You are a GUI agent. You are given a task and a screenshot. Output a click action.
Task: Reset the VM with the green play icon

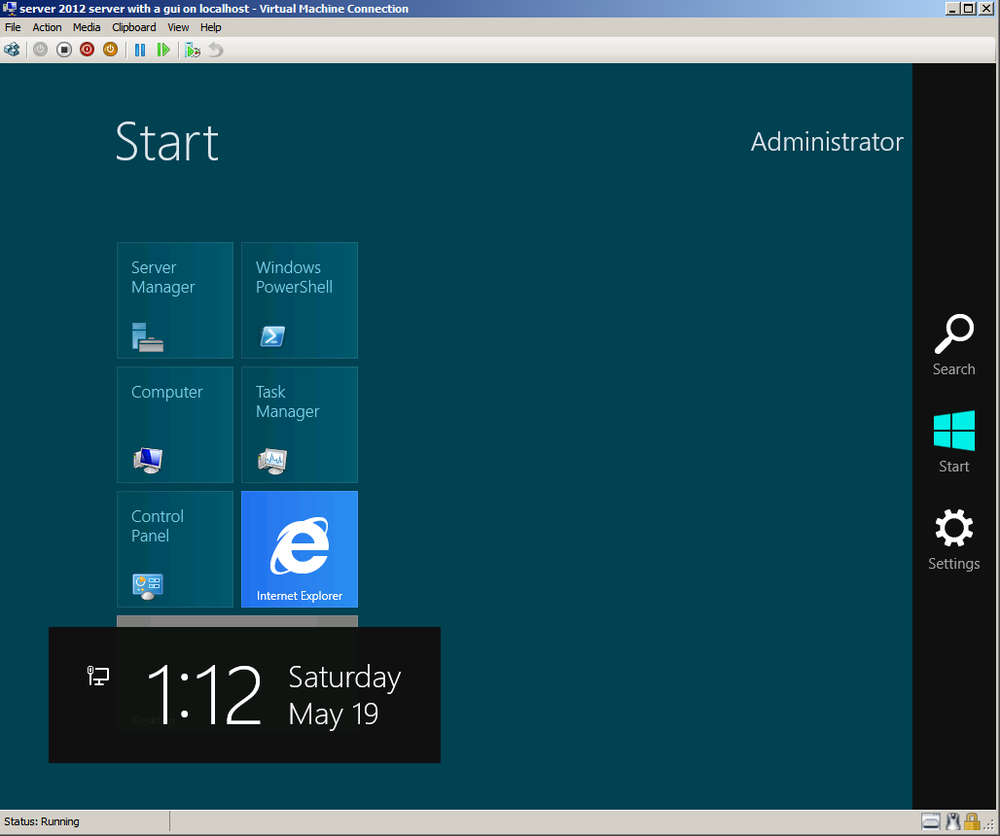point(163,50)
